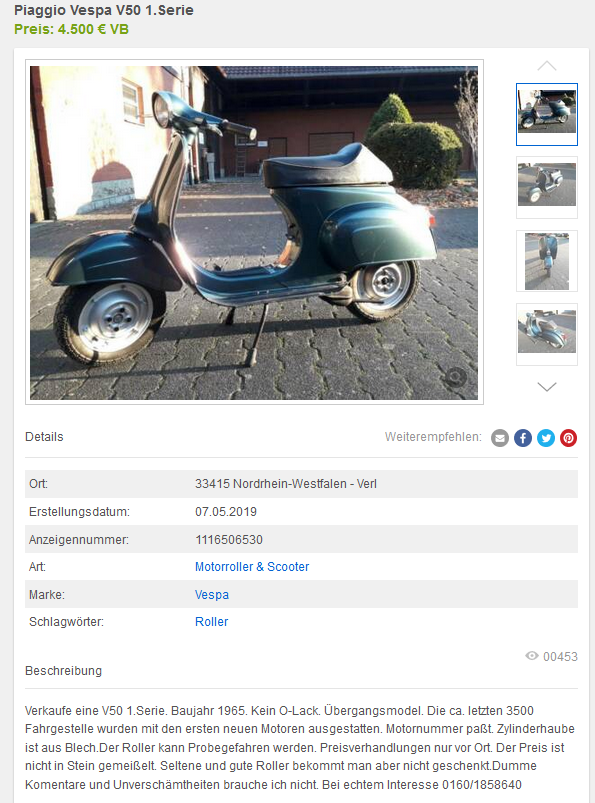Select the first Vespa thumbnail
This screenshot has width=595, height=803.
tap(547, 114)
